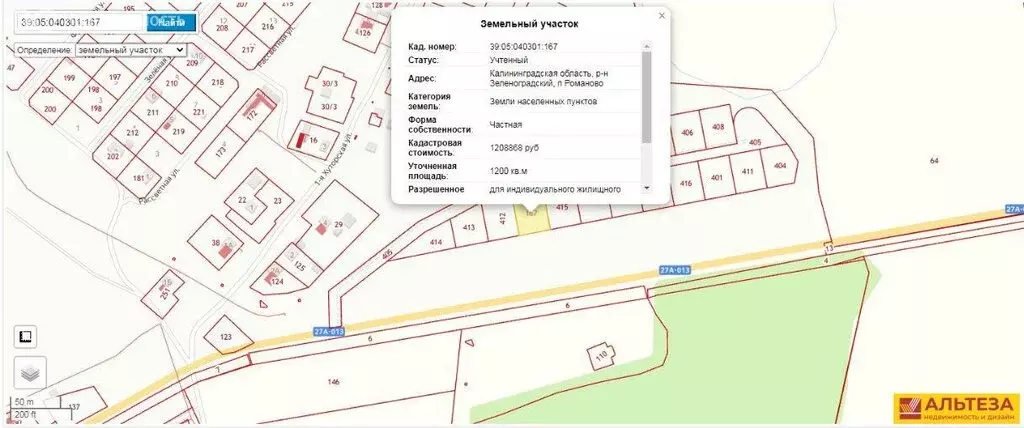Select parcel 64 on the map
This screenshot has height=428, width=1024.
point(934,160)
